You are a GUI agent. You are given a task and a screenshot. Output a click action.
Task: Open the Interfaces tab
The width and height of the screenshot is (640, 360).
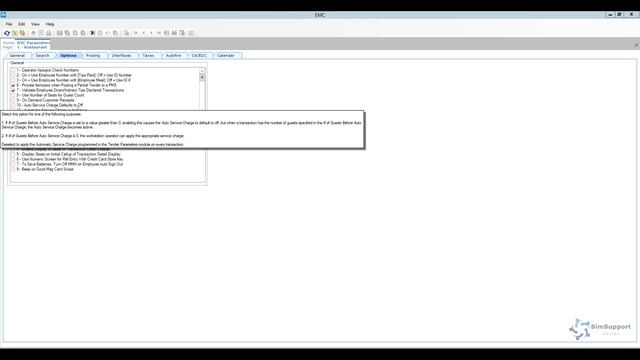[x=122, y=56]
